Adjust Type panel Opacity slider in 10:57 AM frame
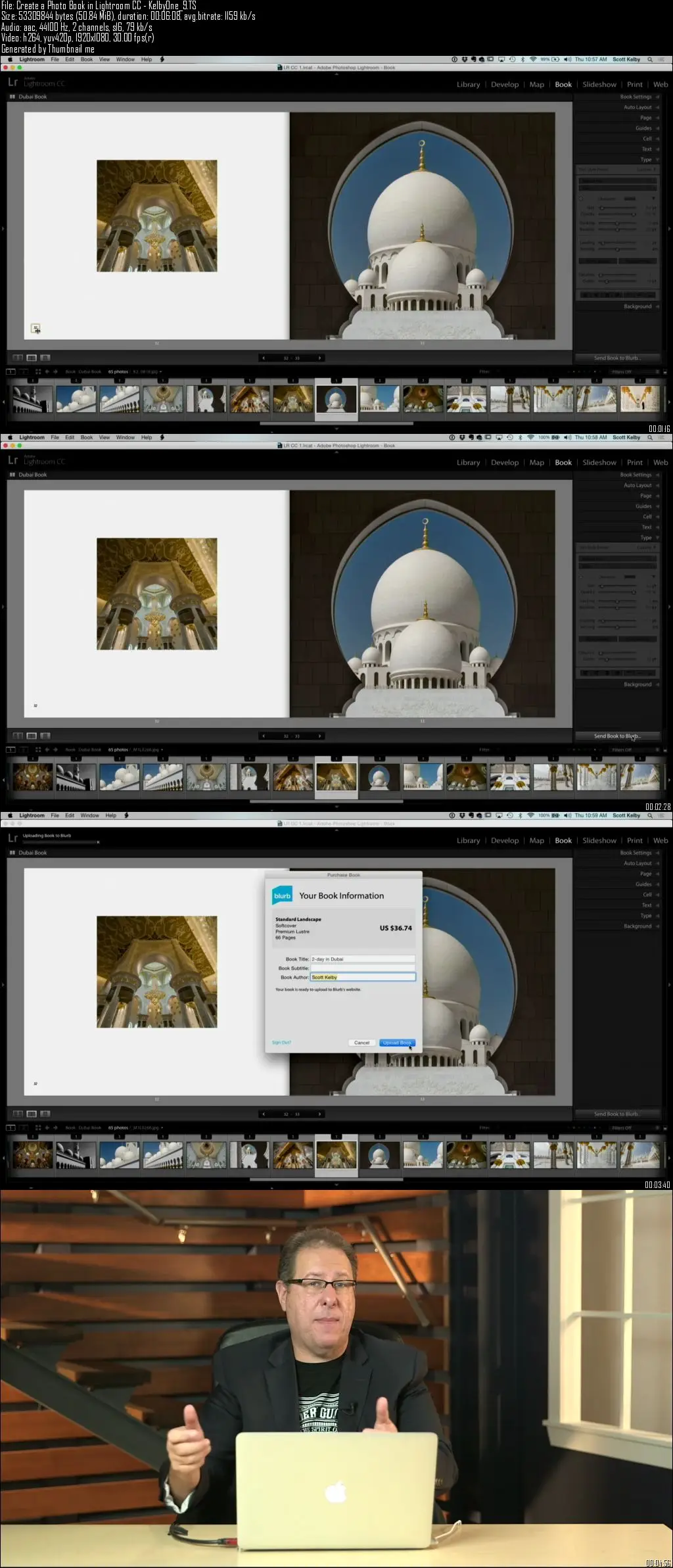 click(618, 214)
